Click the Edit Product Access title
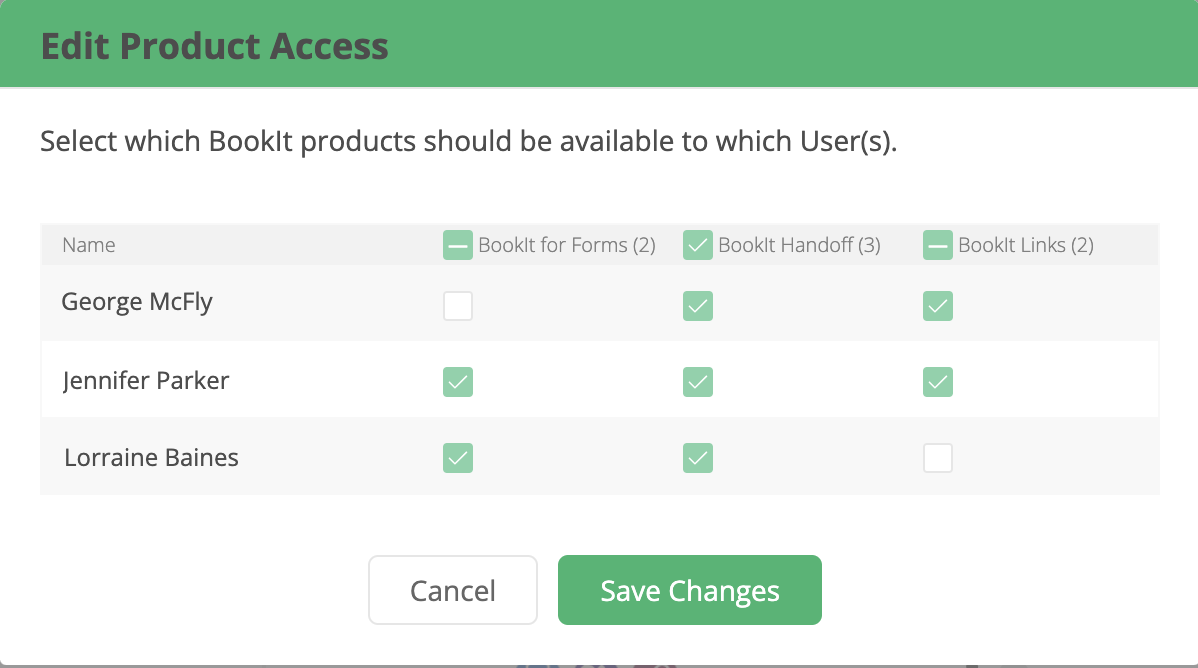1198x668 pixels. (215, 46)
